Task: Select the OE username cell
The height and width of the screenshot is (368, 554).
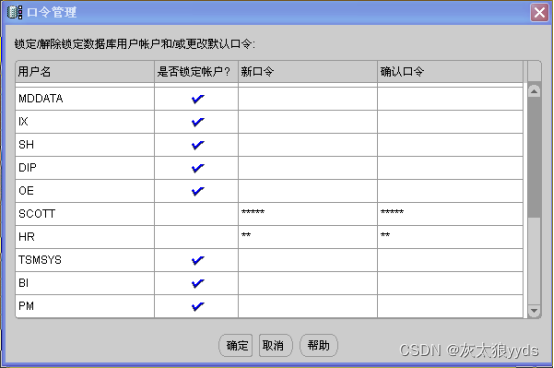Action: click(85, 191)
